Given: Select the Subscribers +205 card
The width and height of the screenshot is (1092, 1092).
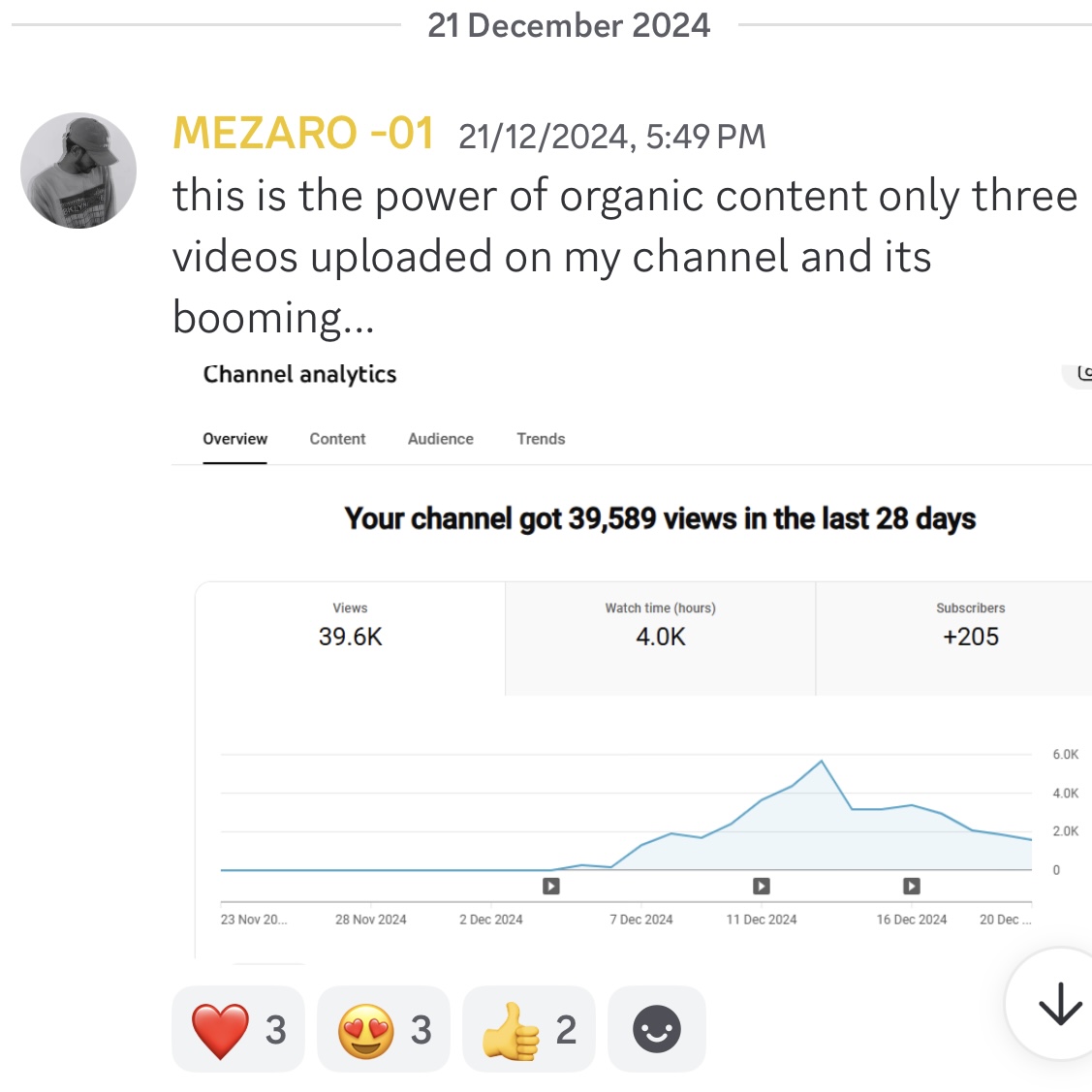Looking at the screenshot, I should [970, 639].
